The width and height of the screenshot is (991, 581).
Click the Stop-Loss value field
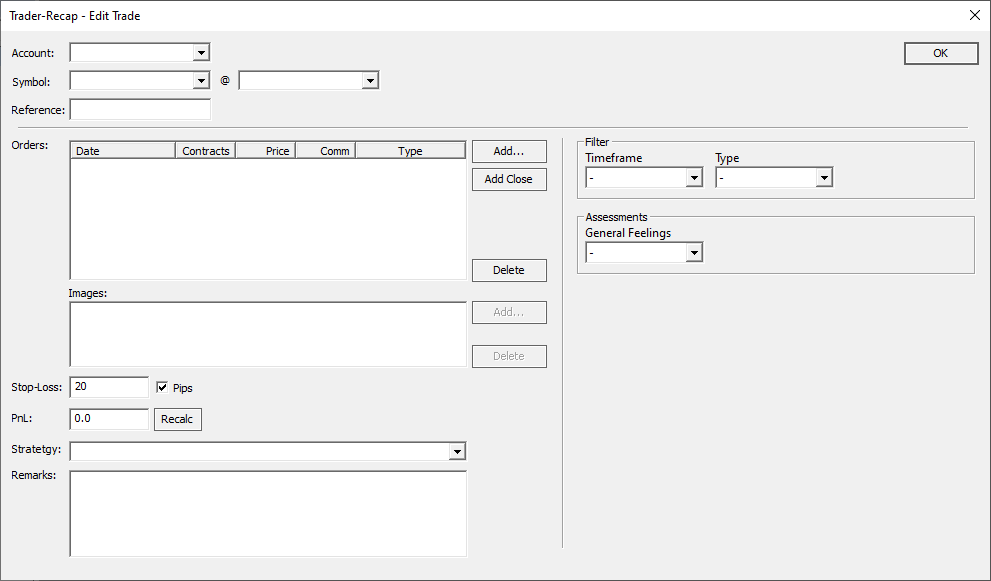click(x=109, y=387)
